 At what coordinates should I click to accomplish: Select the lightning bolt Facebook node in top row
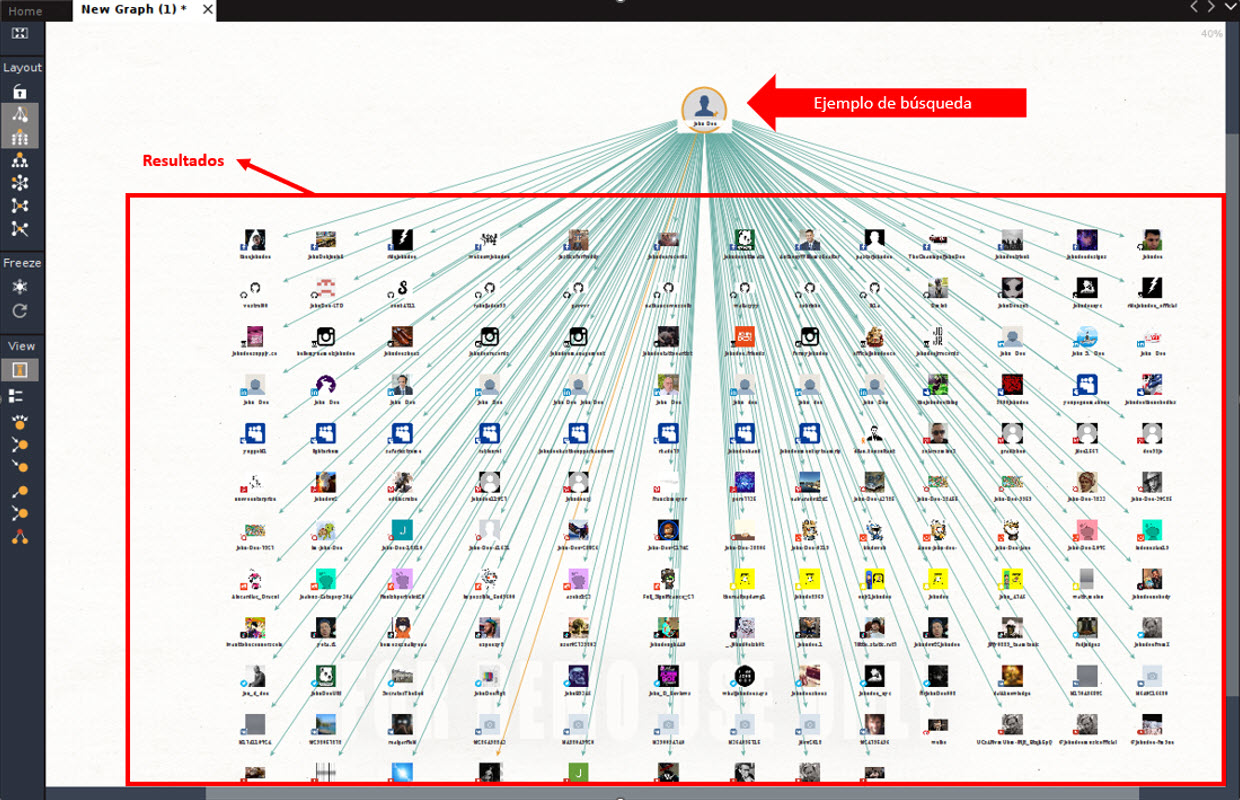pyautogui.click(x=401, y=240)
